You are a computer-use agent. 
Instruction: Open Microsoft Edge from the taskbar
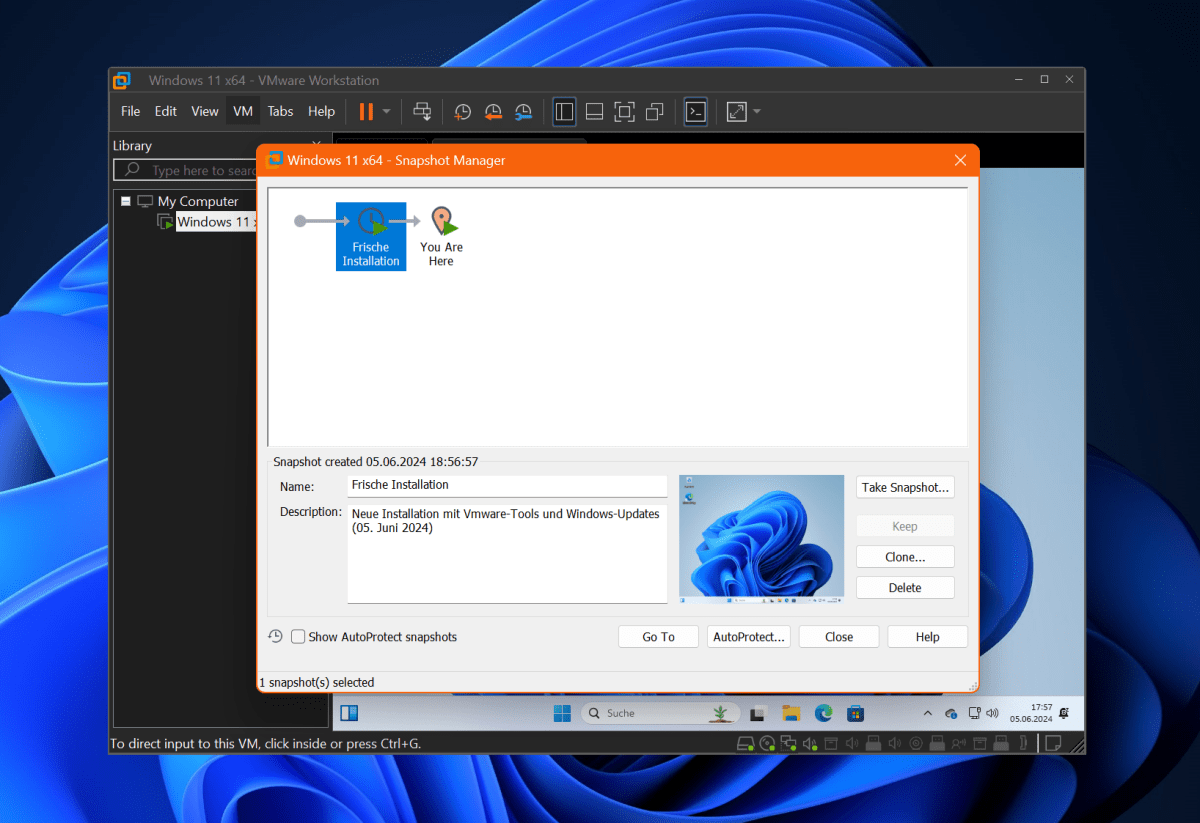pos(823,712)
